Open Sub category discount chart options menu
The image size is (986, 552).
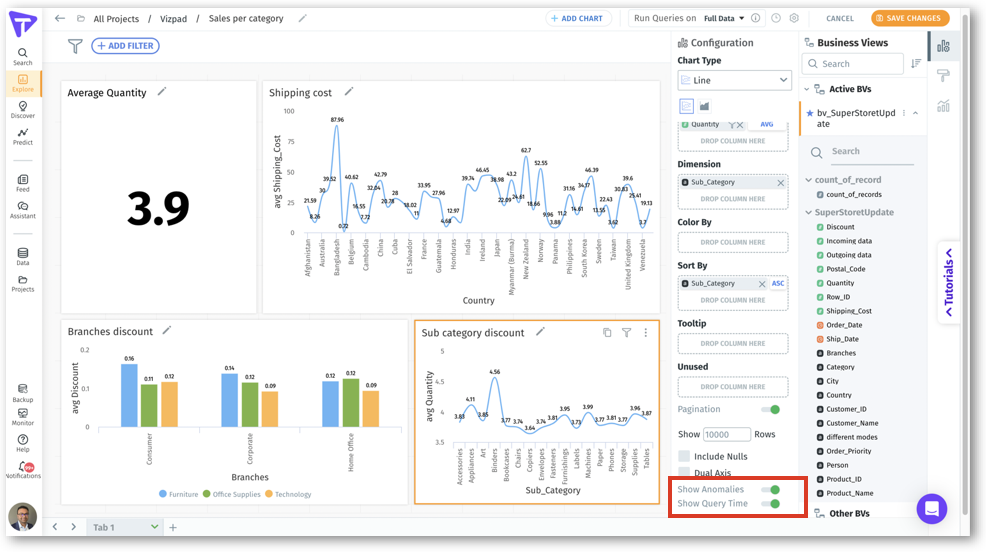click(x=645, y=332)
